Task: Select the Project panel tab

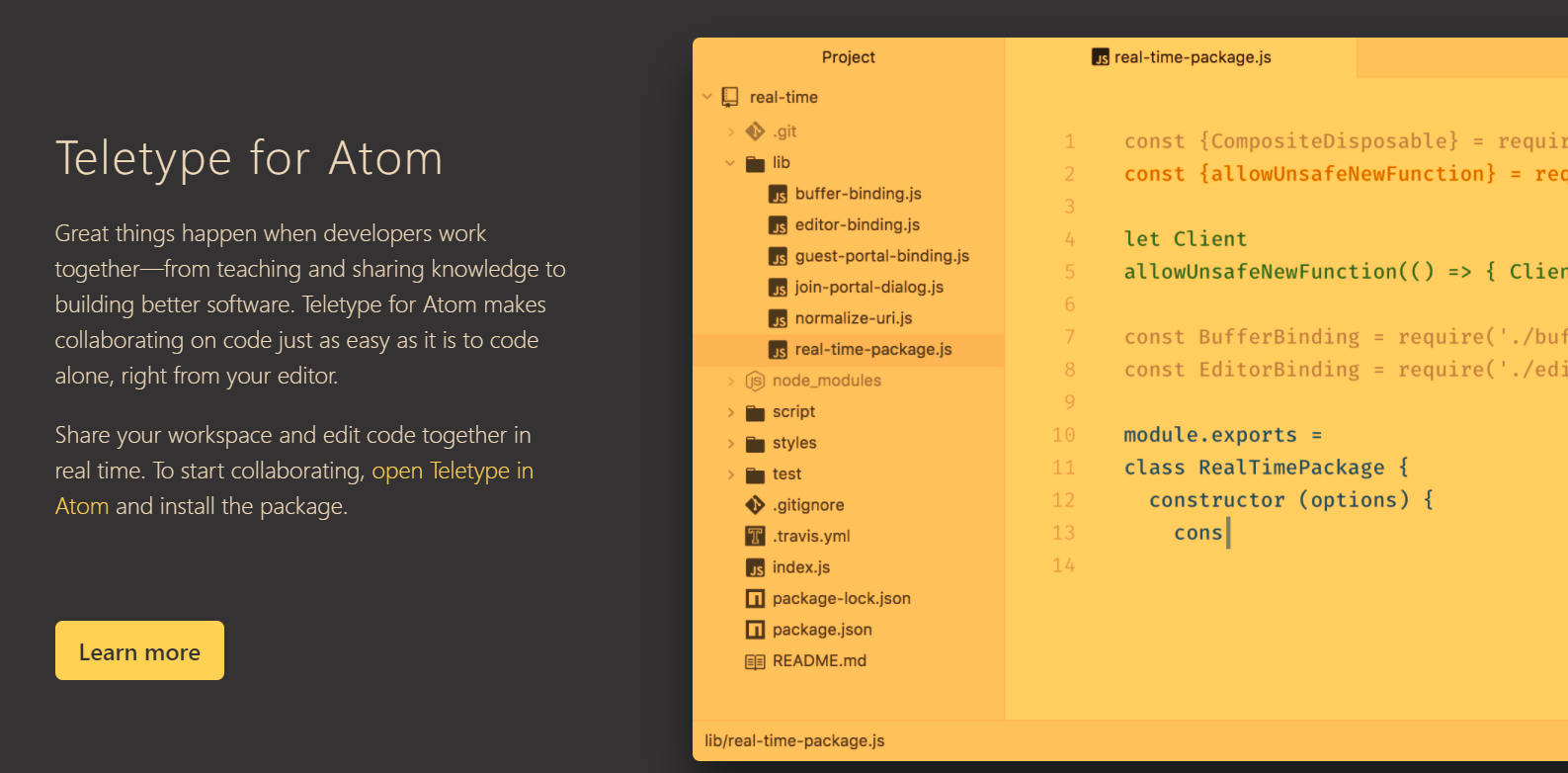Action: (848, 57)
